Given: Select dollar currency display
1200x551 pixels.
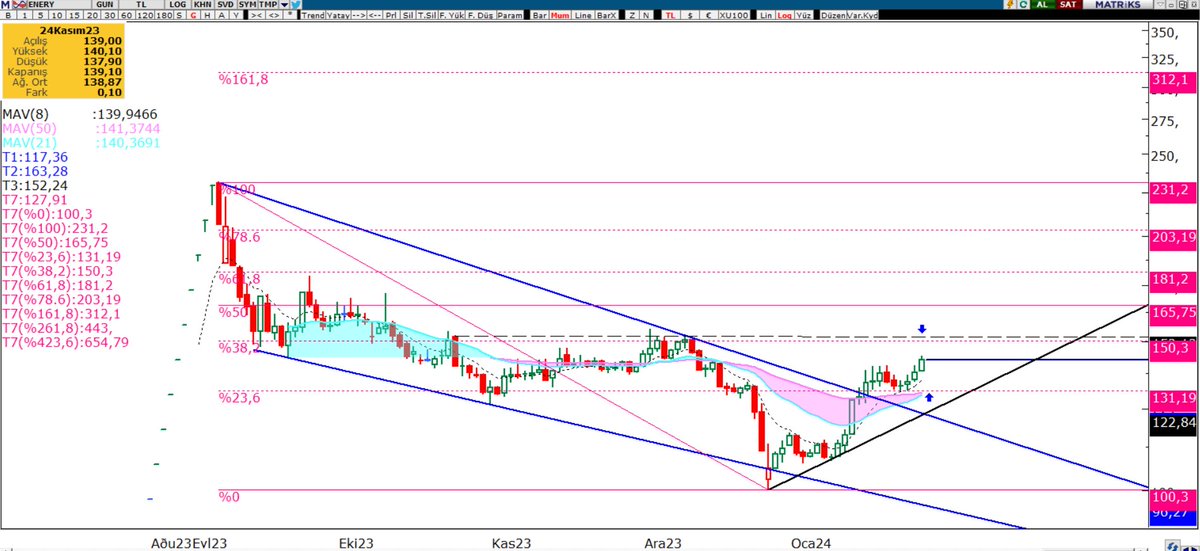Looking at the screenshot, I should coord(690,16).
